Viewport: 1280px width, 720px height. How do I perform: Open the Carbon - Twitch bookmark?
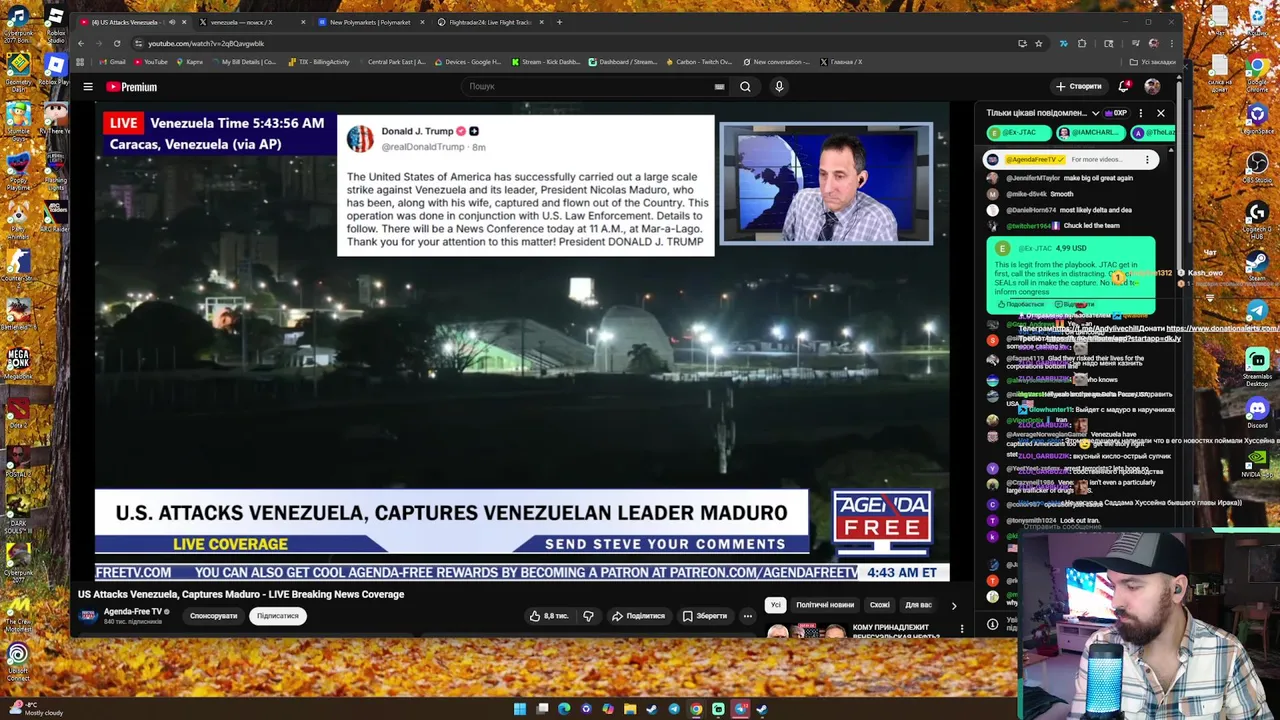coord(699,62)
